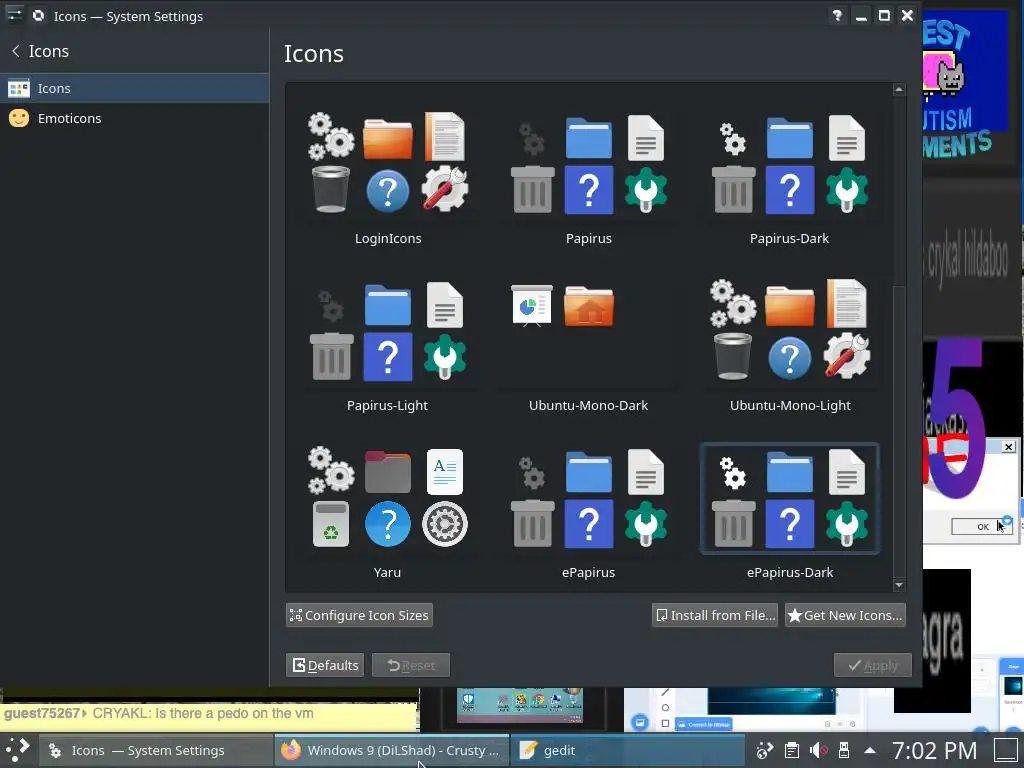
Task: Click the show desktop button at taskbar end
Action: [x=1006, y=750]
